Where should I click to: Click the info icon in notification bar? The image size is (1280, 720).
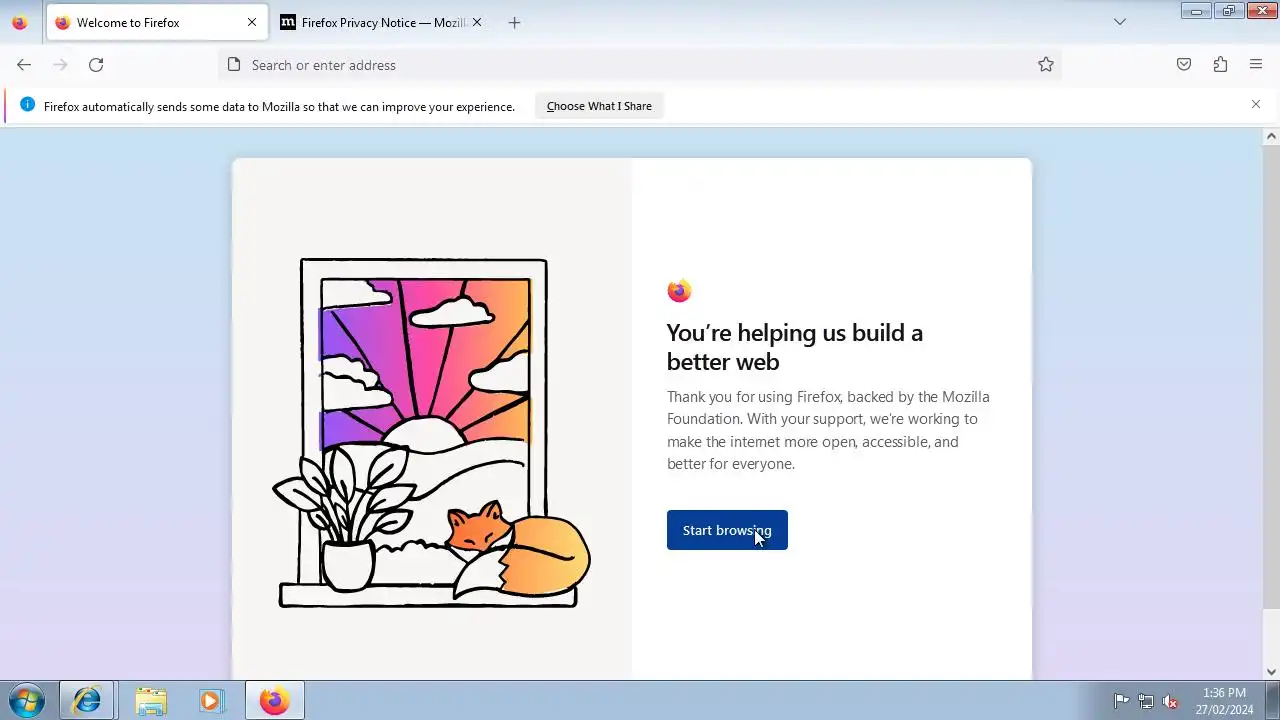(27, 105)
